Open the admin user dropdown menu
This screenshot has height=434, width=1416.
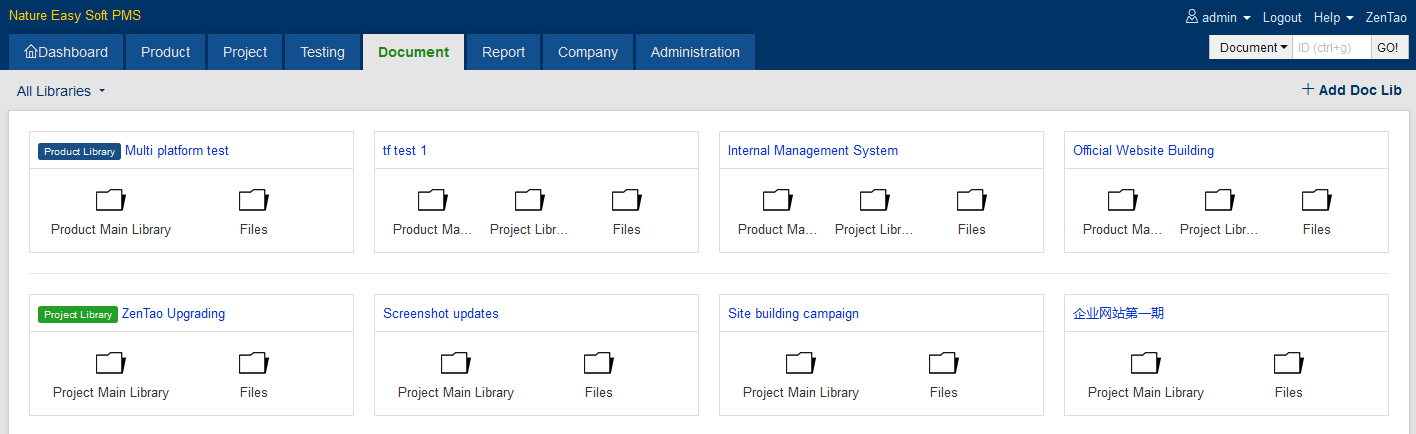click(x=1218, y=17)
